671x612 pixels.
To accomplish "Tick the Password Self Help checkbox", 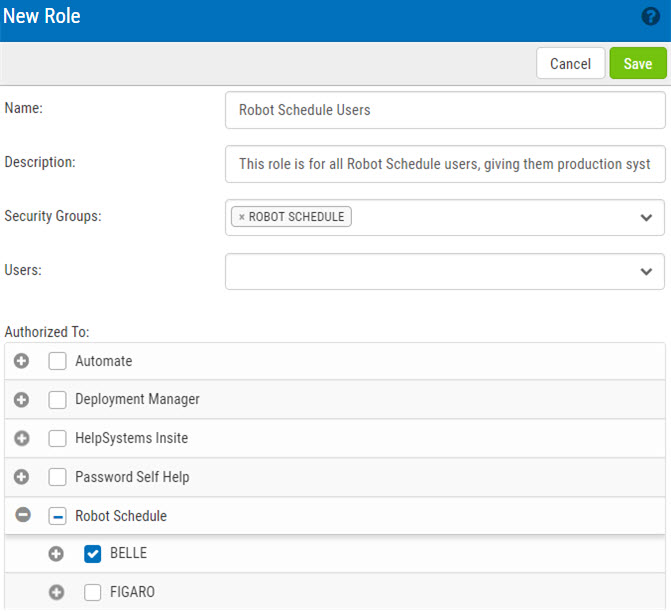I will pos(57,477).
